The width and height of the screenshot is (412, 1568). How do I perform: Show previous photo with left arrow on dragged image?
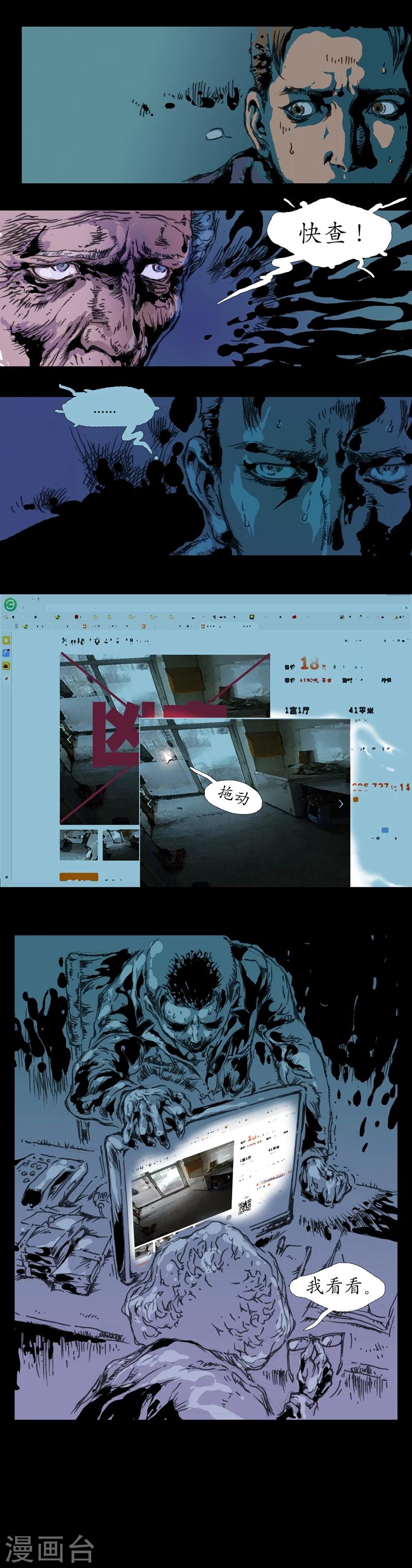(149, 804)
